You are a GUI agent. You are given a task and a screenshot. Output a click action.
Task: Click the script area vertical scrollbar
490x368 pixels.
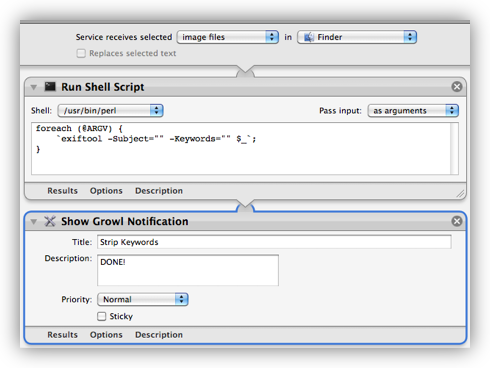pos(455,149)
